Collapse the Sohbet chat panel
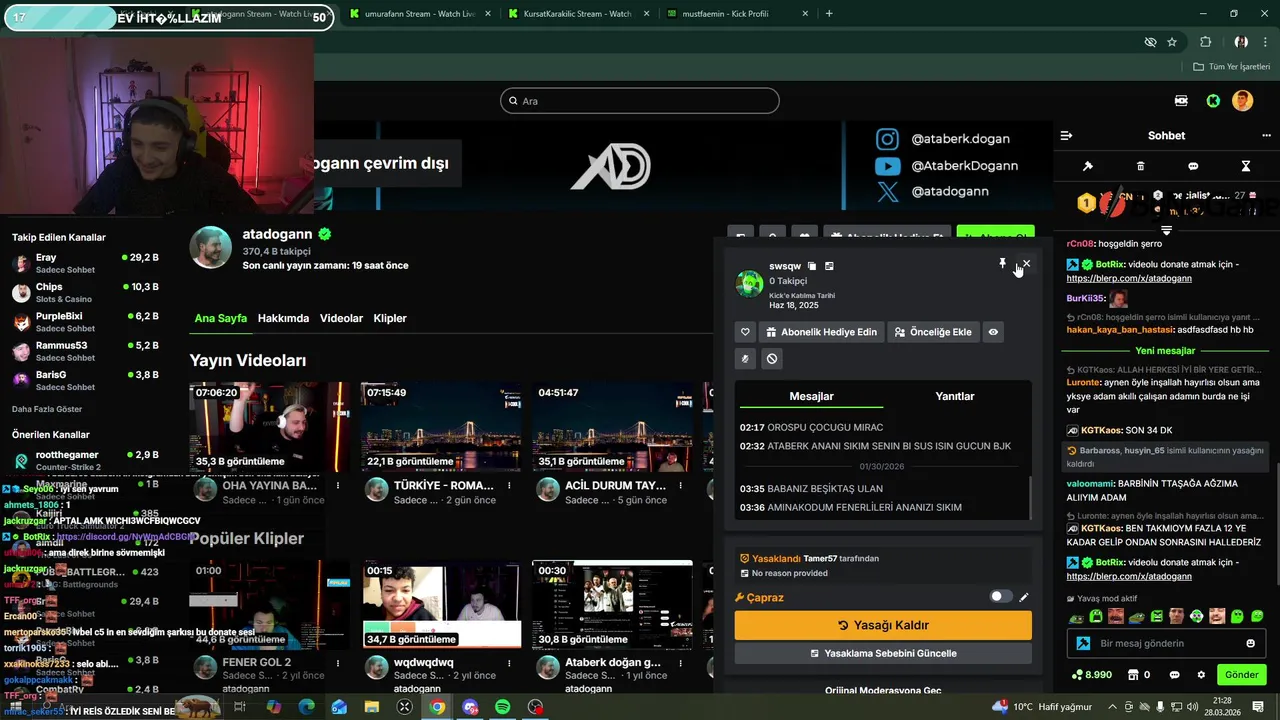The image size is (1280, 720). [1066, 135]
